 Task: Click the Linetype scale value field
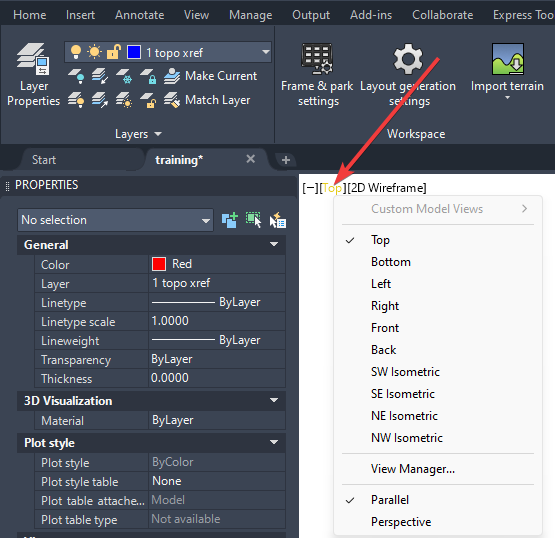217,321
